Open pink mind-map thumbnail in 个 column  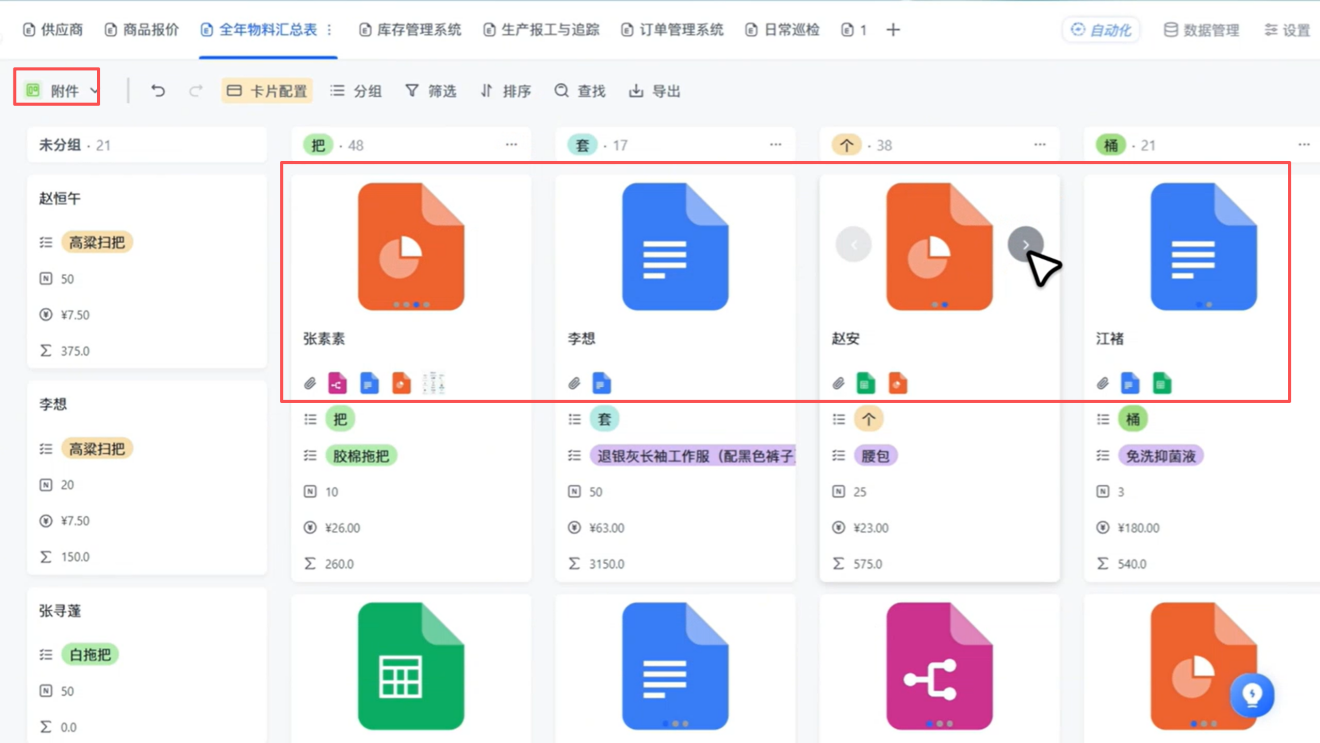(939, 666)
